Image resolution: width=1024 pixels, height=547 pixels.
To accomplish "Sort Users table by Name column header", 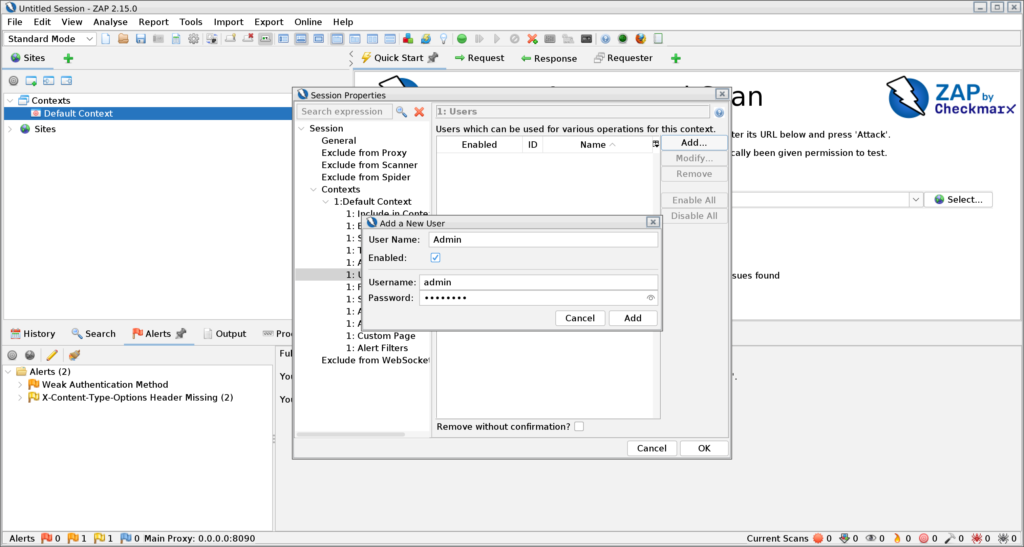I will [x=598, y=145].
